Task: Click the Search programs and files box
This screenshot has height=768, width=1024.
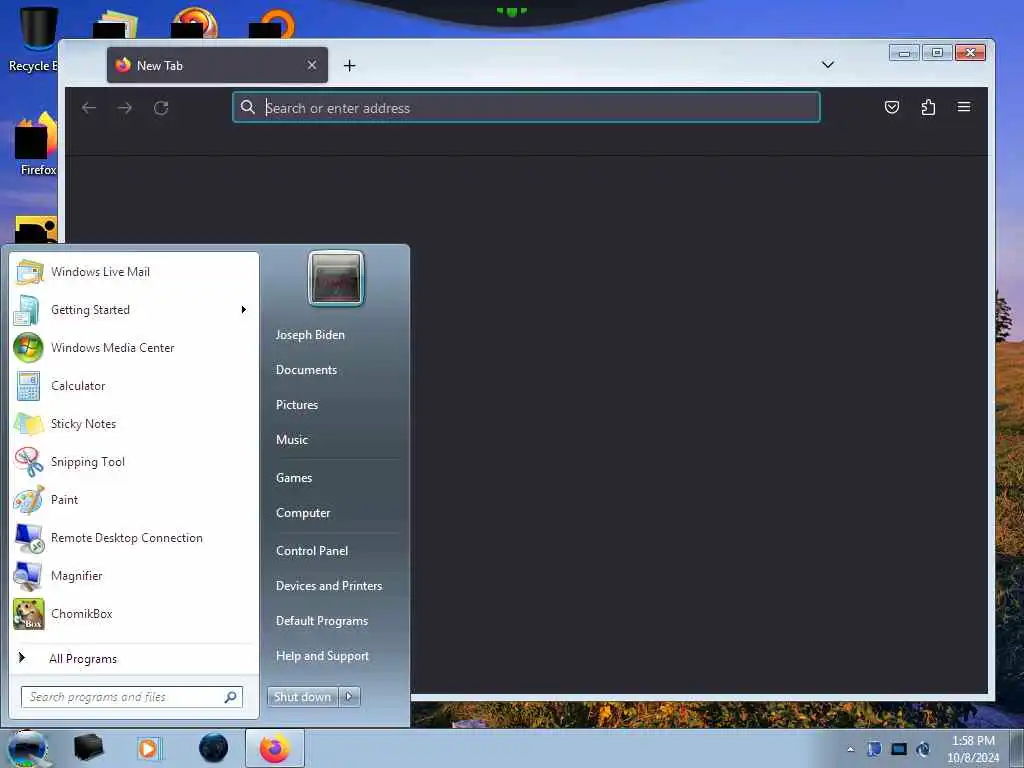Action: [x=132, y=697]
